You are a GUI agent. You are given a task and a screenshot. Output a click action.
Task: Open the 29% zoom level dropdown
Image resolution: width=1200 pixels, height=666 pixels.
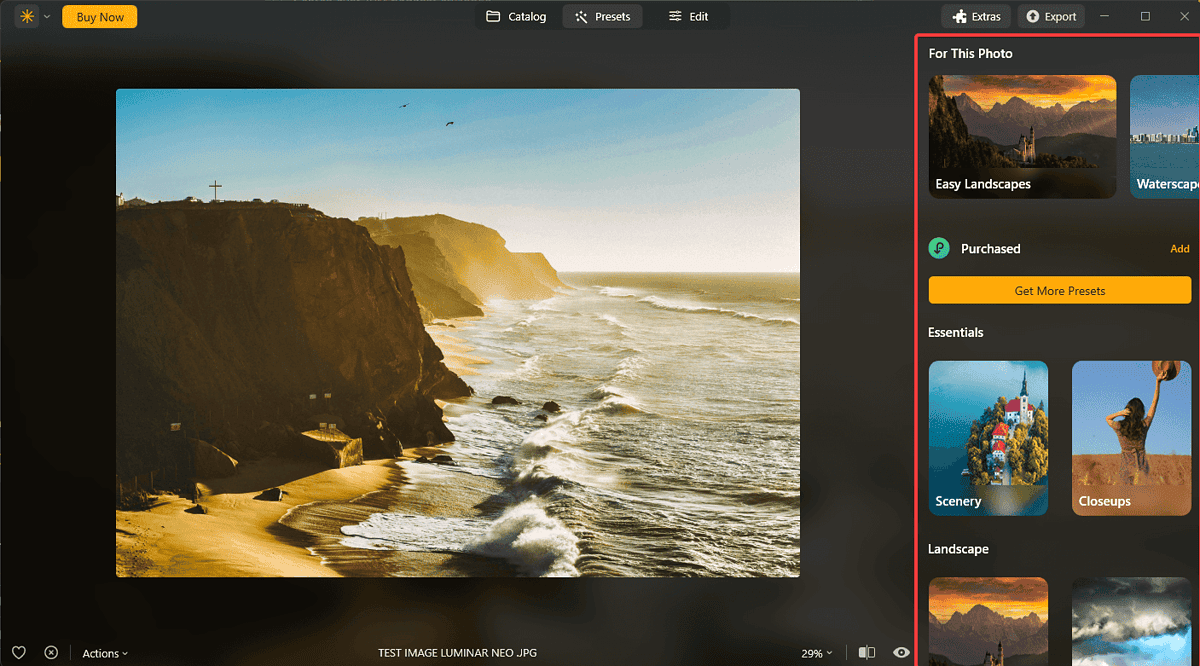point(816,653)
